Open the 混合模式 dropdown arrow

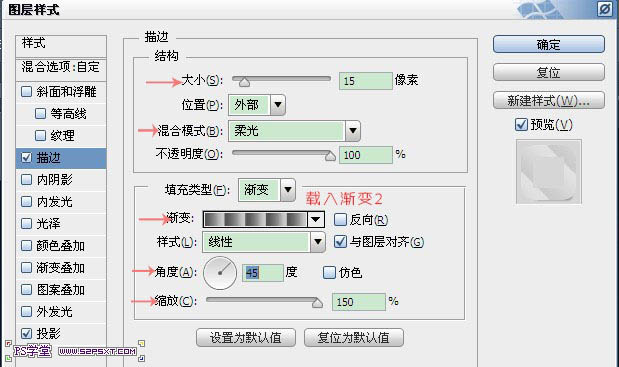coord(353,131)
